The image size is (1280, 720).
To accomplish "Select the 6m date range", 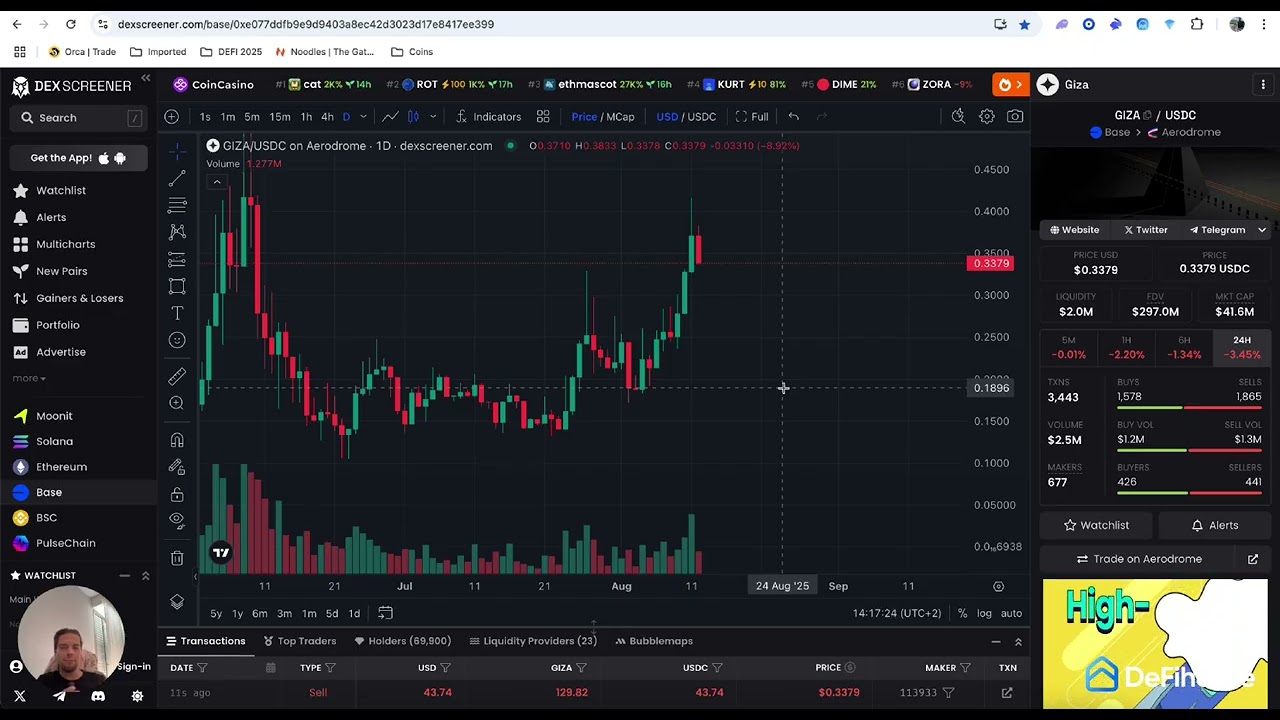I will [x=259, y=613].
